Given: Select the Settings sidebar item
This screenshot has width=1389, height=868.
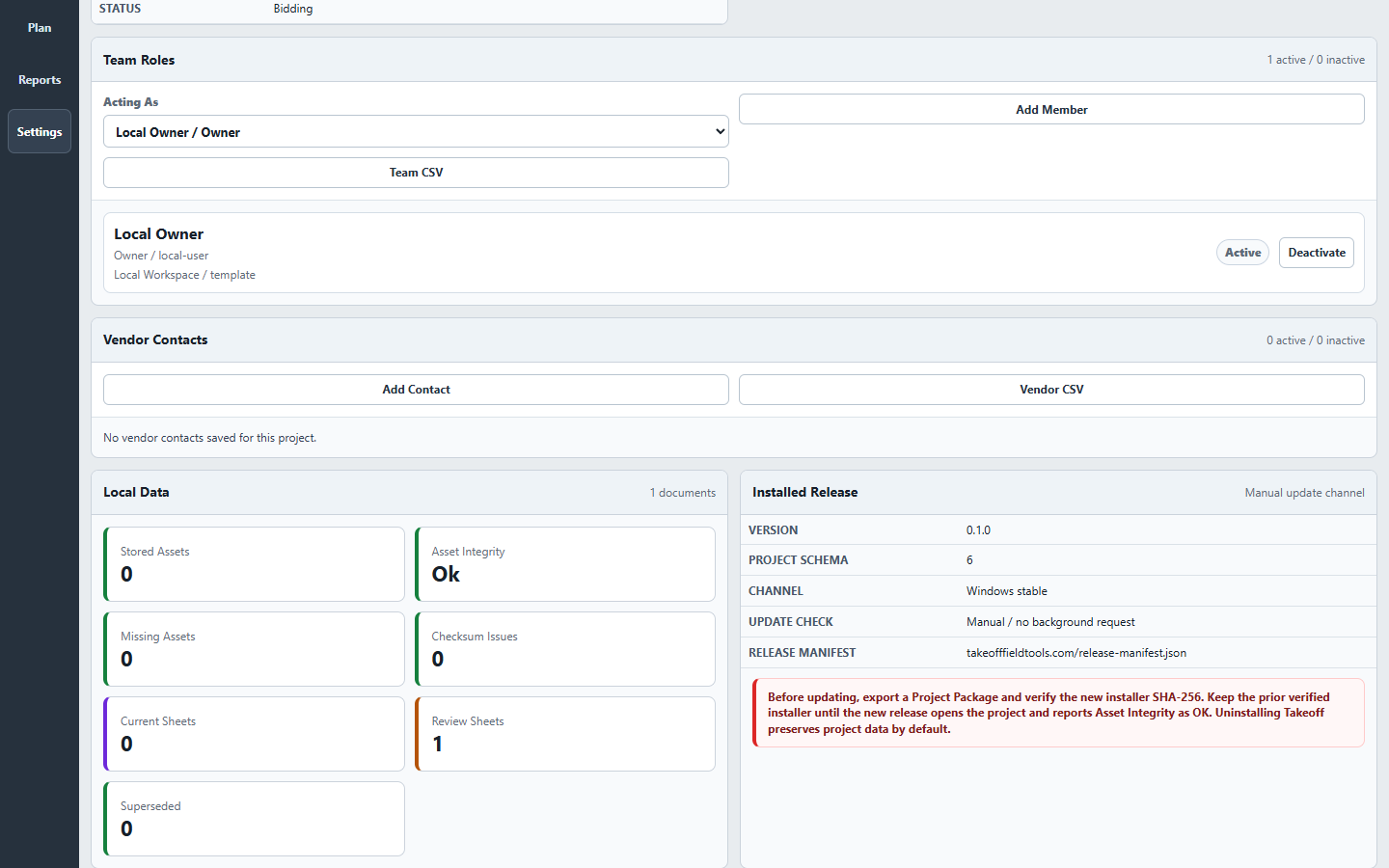Looking at the screenshot, I should (40, 132).
